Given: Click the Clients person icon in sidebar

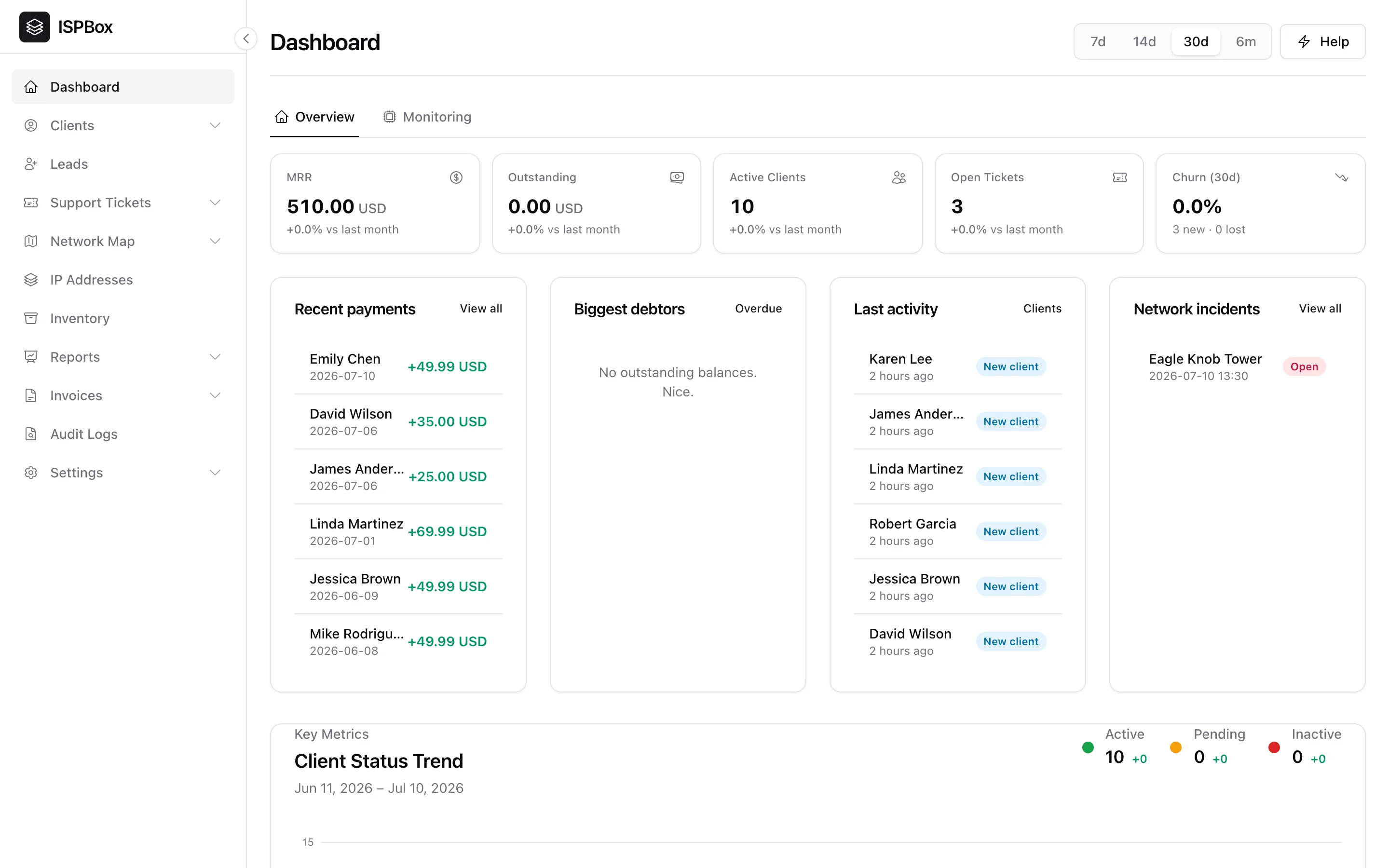Looking at the screenshot, I should pyautogui.click(x=31, y=125).
